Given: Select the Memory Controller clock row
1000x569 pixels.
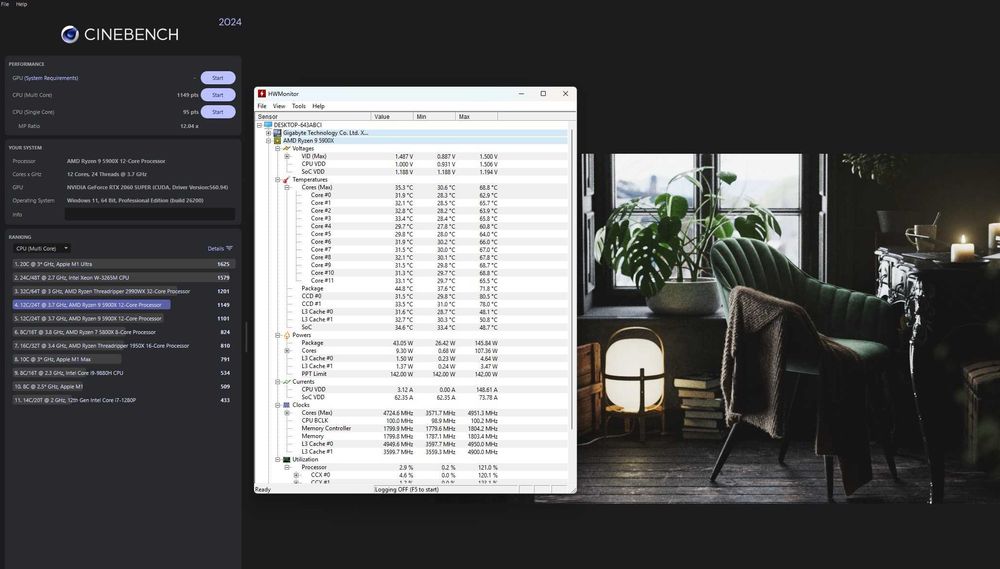Looking at the screenshot, I should (412, 429).
